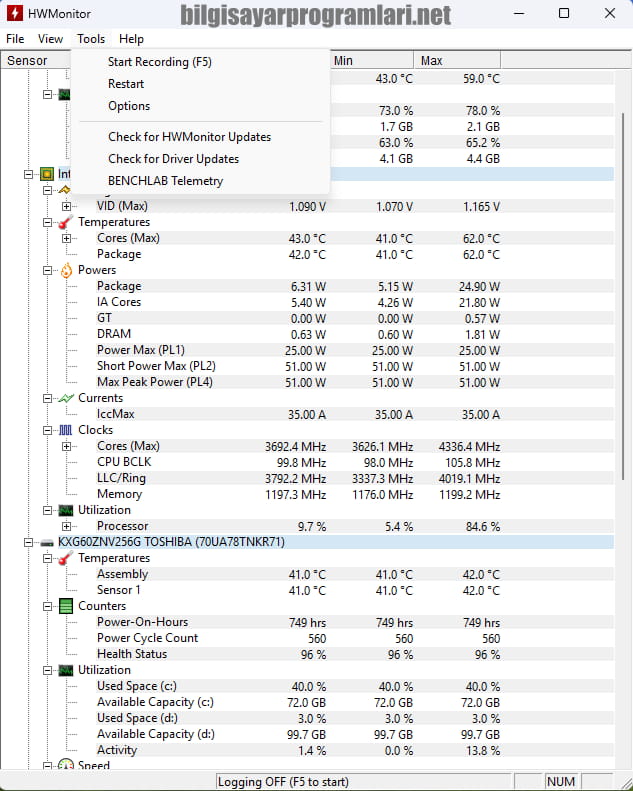Collapse the SSD Utilization group
The height and width of the screenshot is (791, 633).
click(x=47, y=670)
